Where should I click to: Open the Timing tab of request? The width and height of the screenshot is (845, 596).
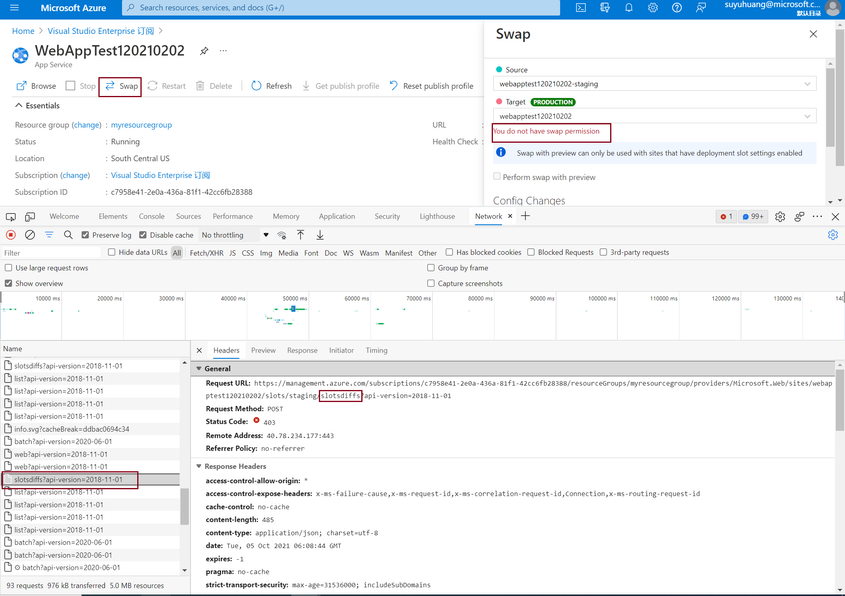376,350
